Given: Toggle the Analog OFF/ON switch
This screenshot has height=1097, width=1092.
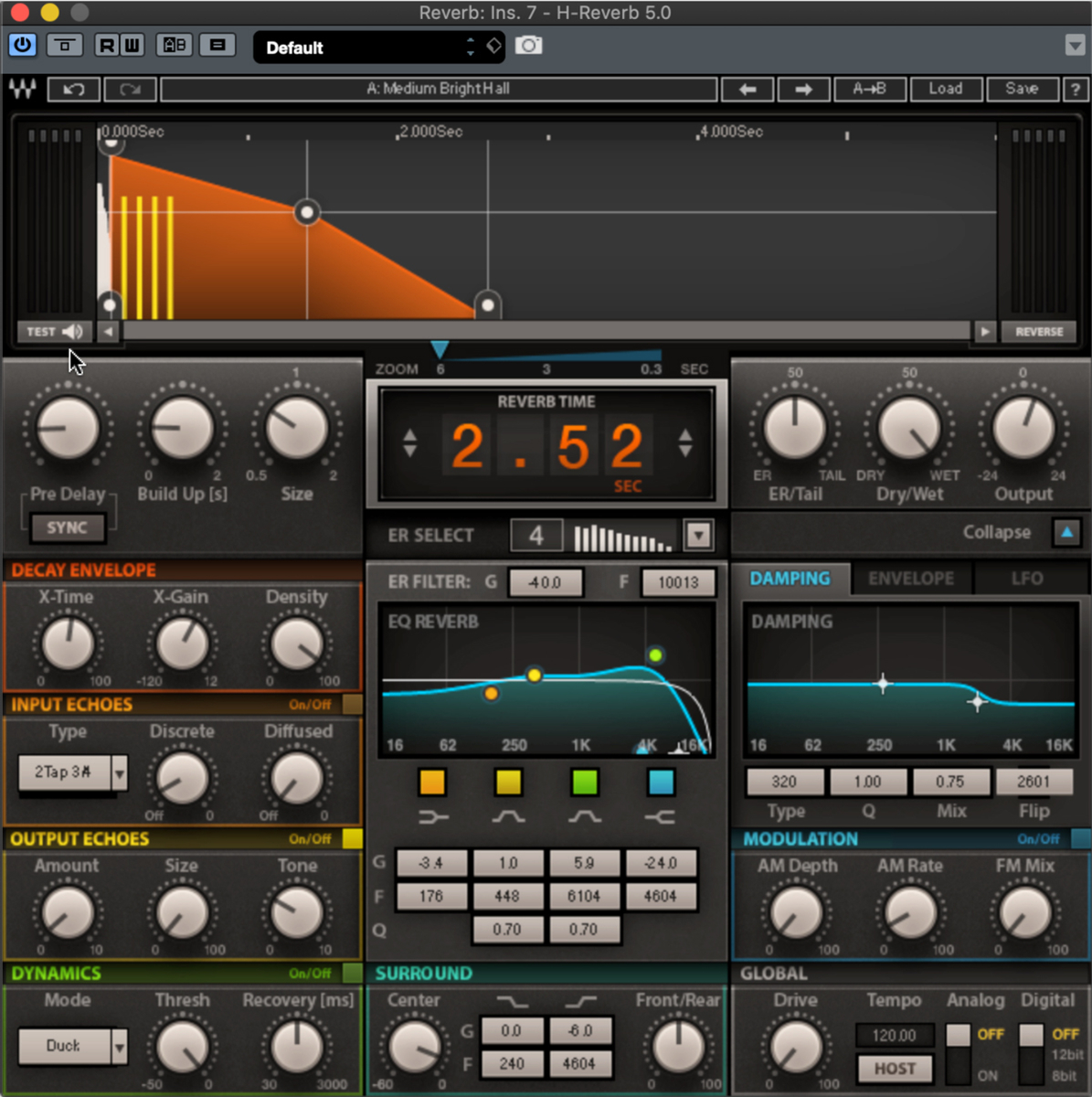Looking at the screenshot, I should click(958, 1052).
